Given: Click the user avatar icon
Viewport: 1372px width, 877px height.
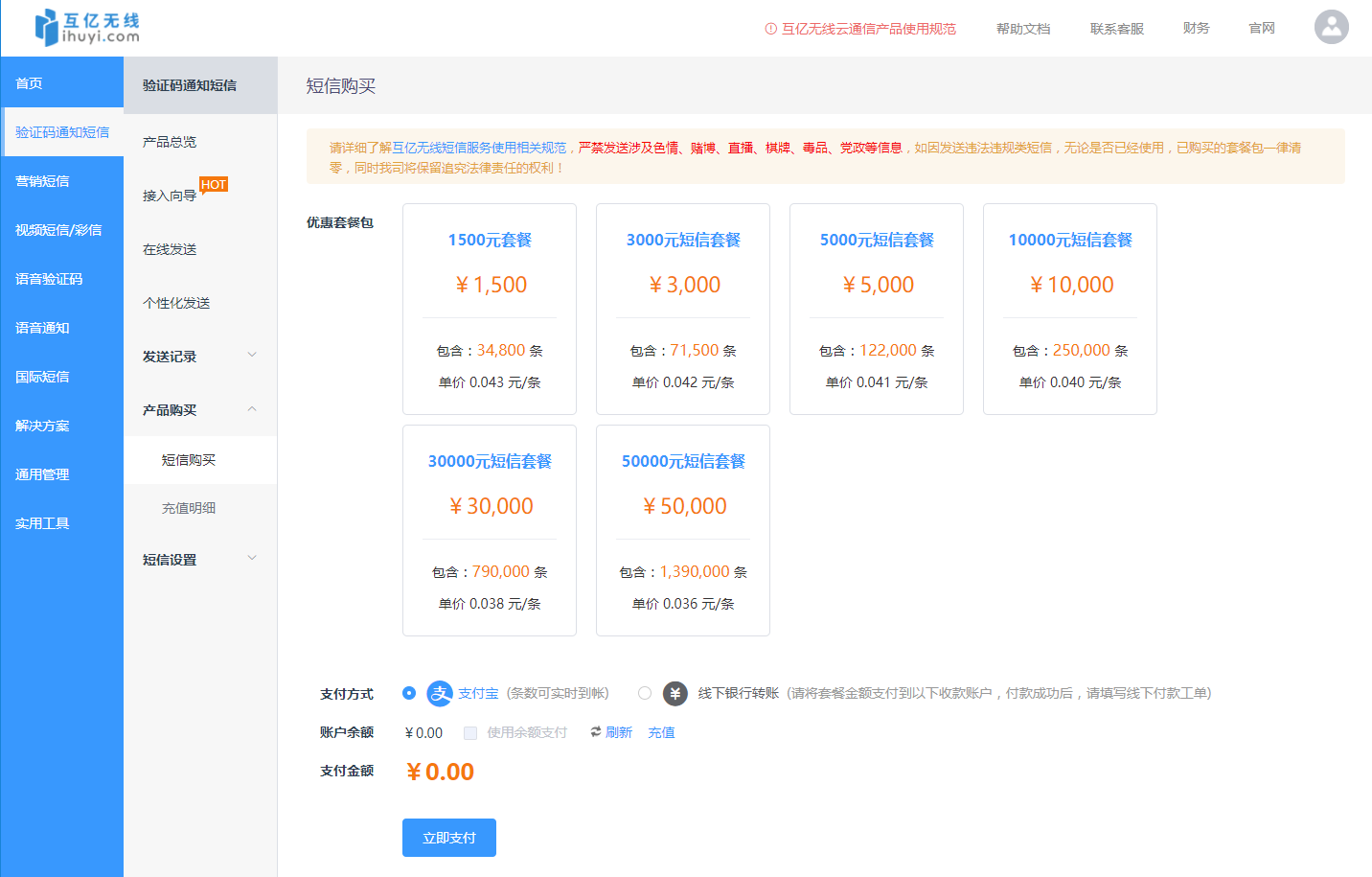Looking at the screenshot, I should (x=1331, y=28).
